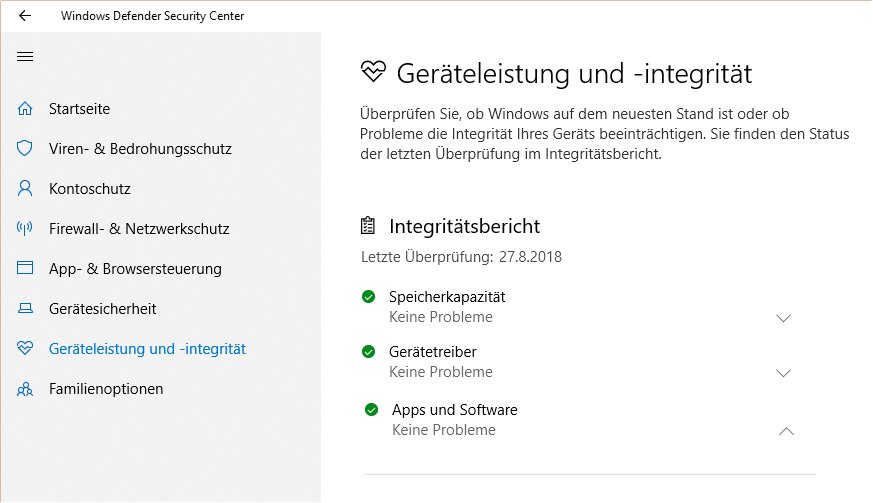Click the Firewall- & Netzwerkschutz antenna icon
The image size is (873, 503).
pyautogui.click(x=25, y=228)
